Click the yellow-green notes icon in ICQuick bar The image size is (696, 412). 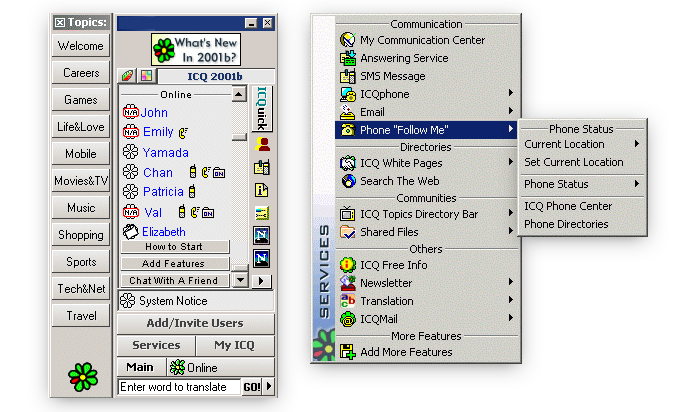[262, 213]
